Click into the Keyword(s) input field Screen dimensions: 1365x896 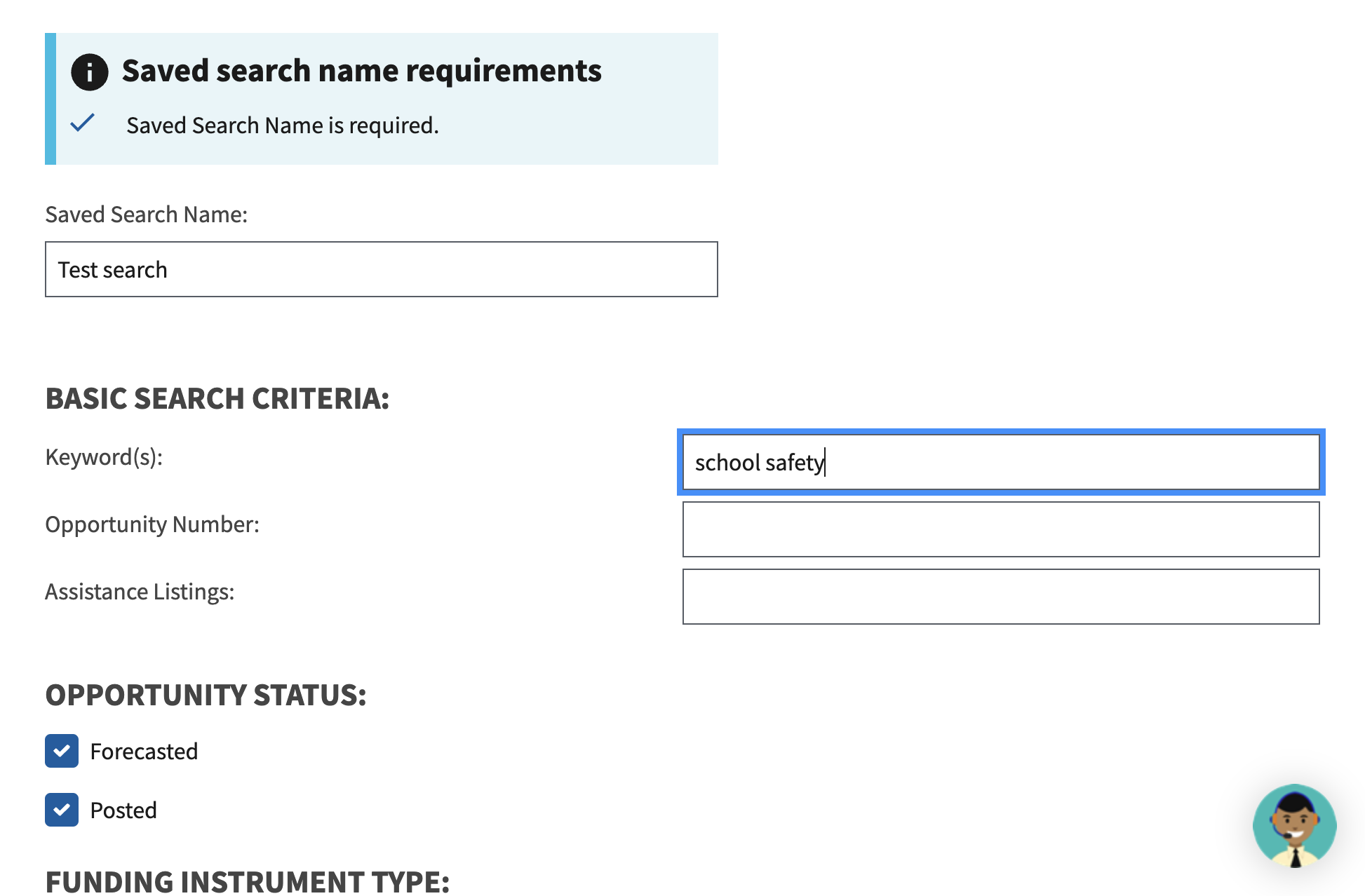[1001, 462]
